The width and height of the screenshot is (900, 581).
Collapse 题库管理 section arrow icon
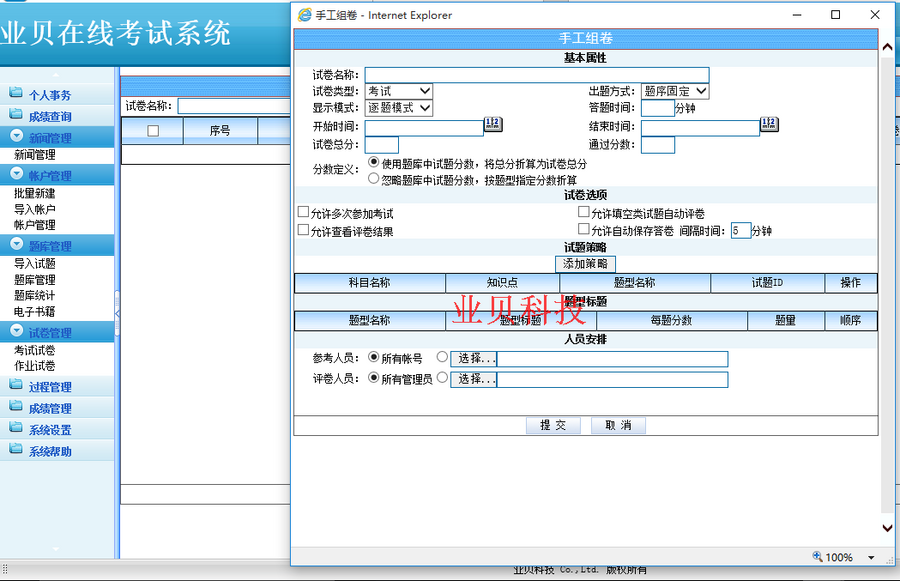pos(17,244)
